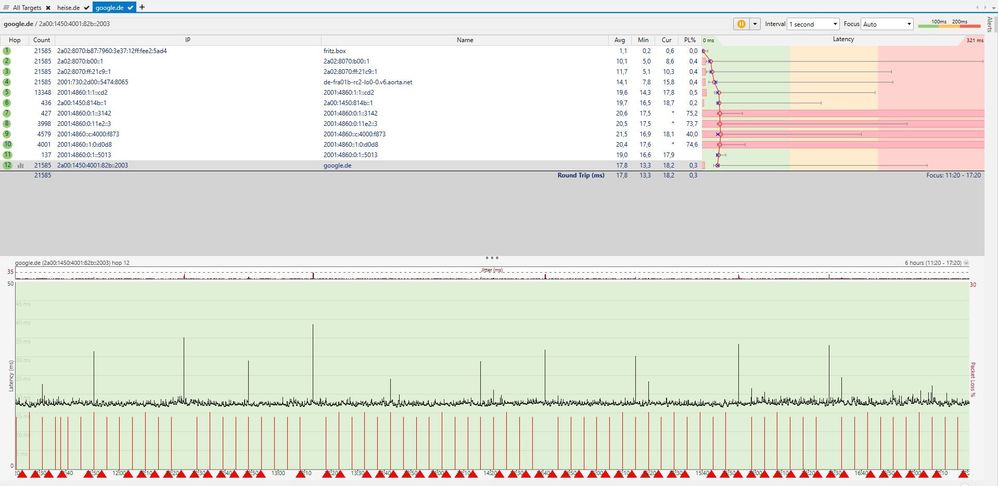Add a new target tab with plus icon
998x486 pixels.
142,7
